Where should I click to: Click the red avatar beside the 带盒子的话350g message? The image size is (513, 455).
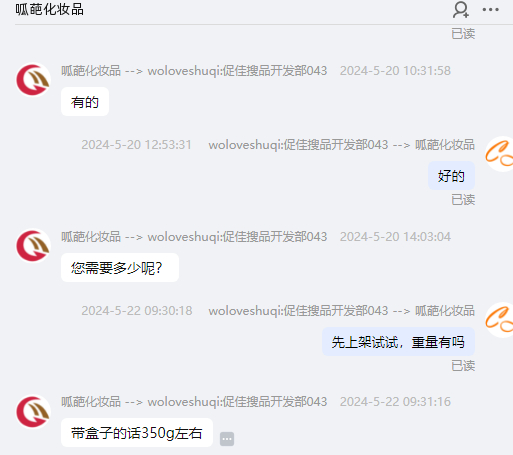tap(33, 412)
